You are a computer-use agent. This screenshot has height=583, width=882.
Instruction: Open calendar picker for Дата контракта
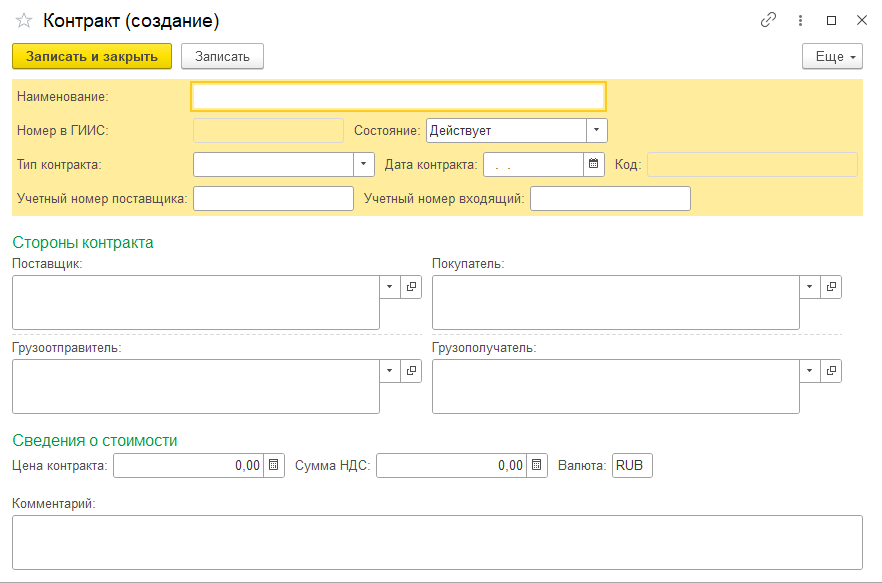click(x=594, y=164)
